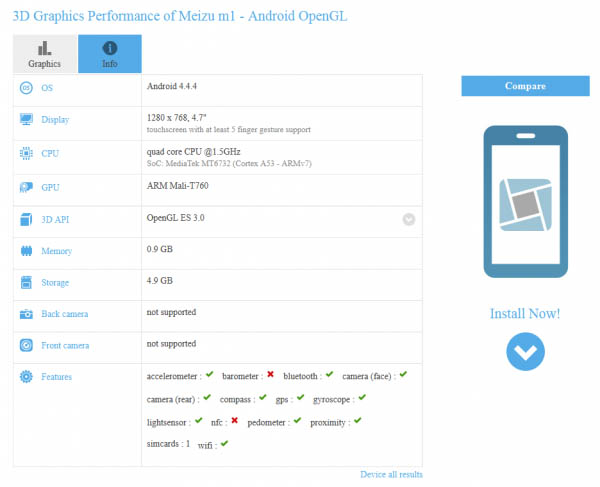600x487 pixels.
Task: Click the Storage icon
Action: (26, 283)
